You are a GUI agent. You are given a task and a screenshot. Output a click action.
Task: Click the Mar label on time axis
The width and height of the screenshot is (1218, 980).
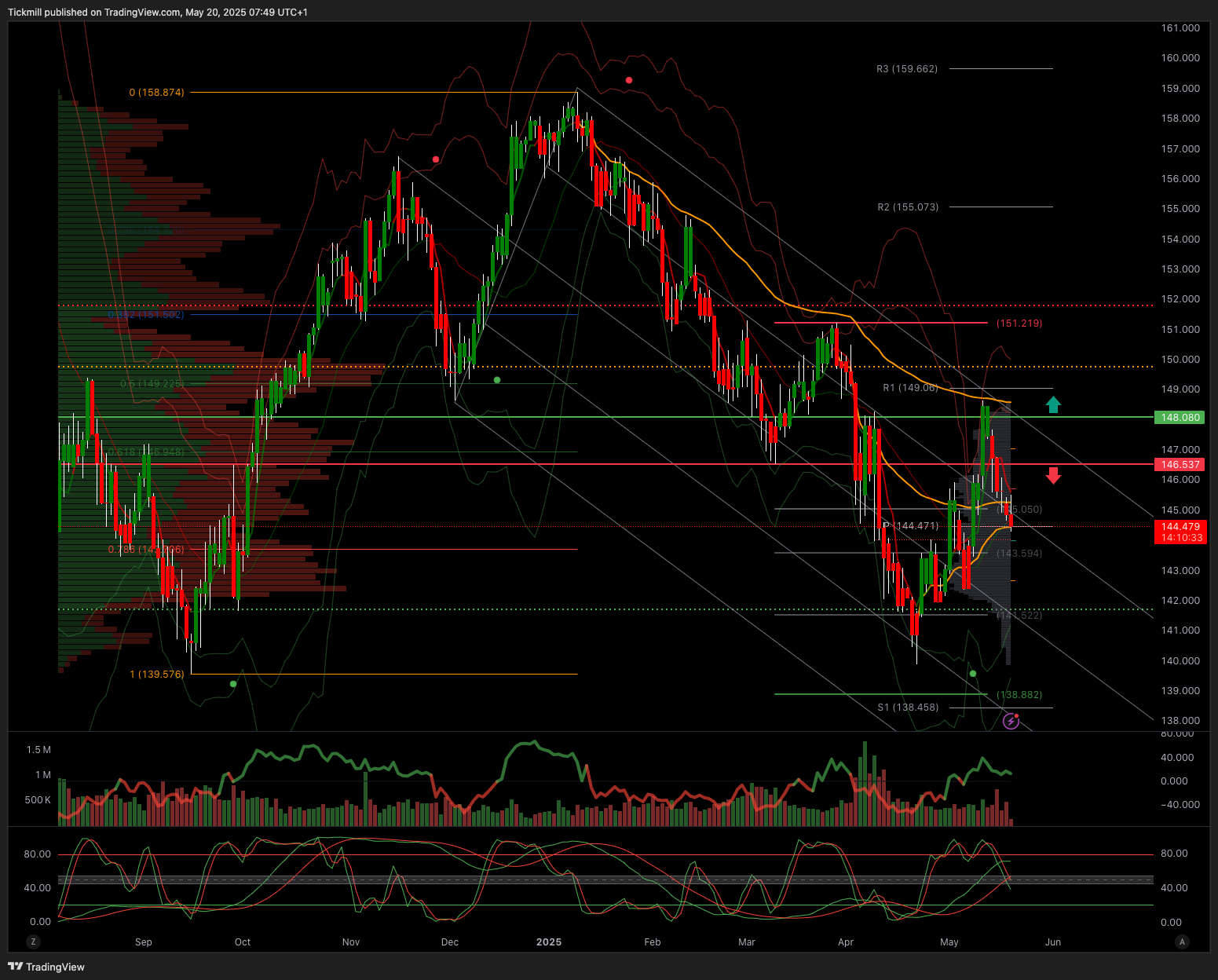(x=747, y=942)
